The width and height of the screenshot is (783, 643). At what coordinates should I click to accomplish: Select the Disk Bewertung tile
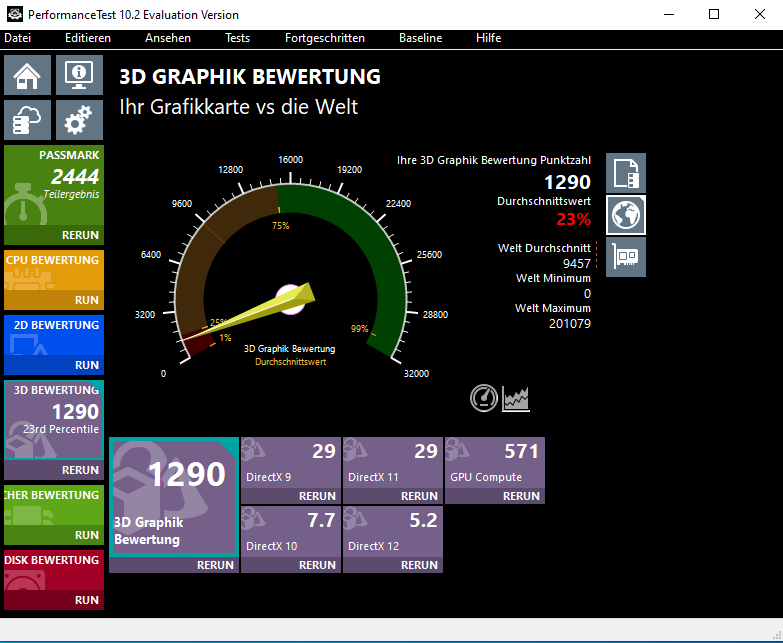point(54,570)
